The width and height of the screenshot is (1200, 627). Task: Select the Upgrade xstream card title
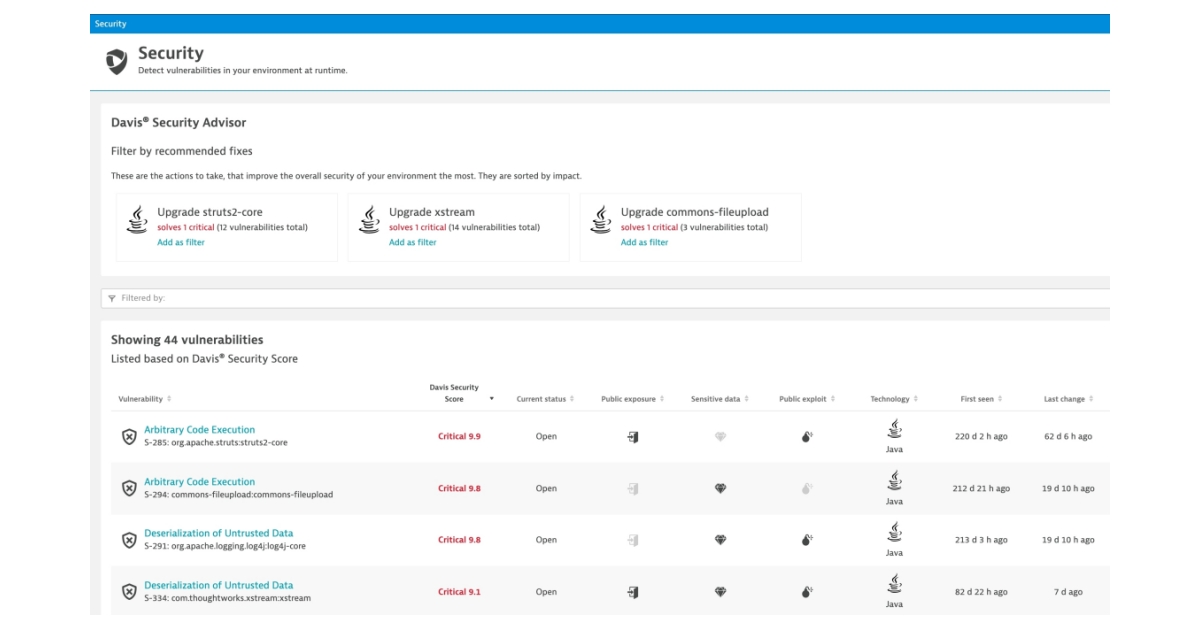pos(432,212)
